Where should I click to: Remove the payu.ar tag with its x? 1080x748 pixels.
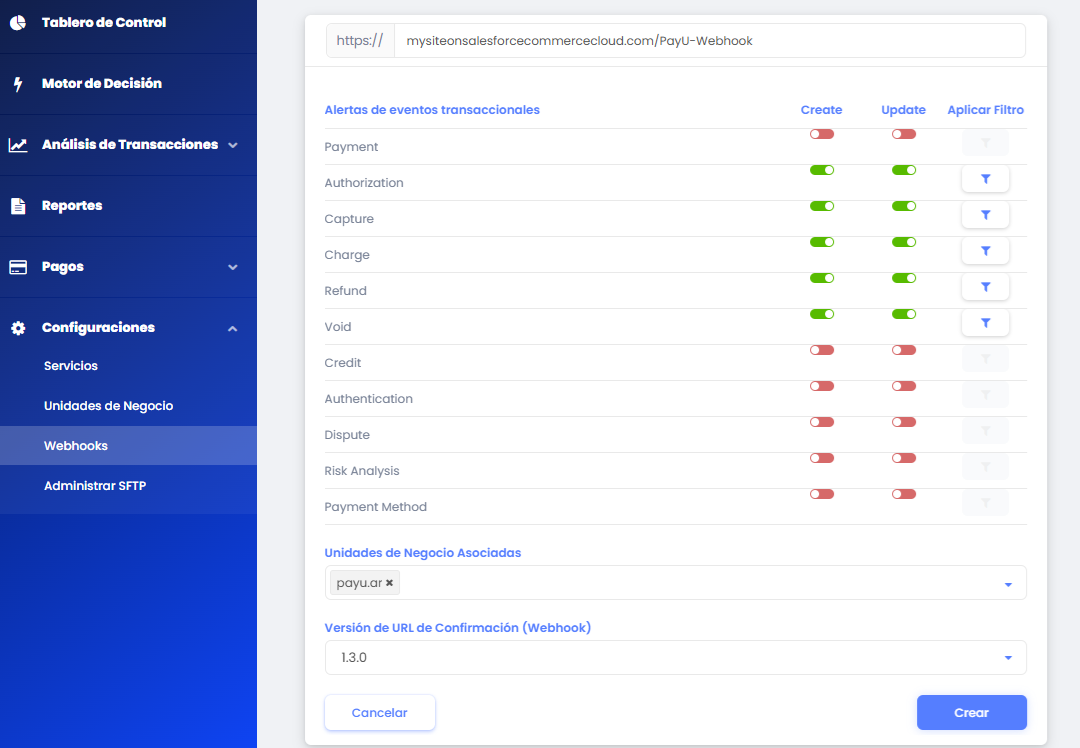(x=390, y=583)
